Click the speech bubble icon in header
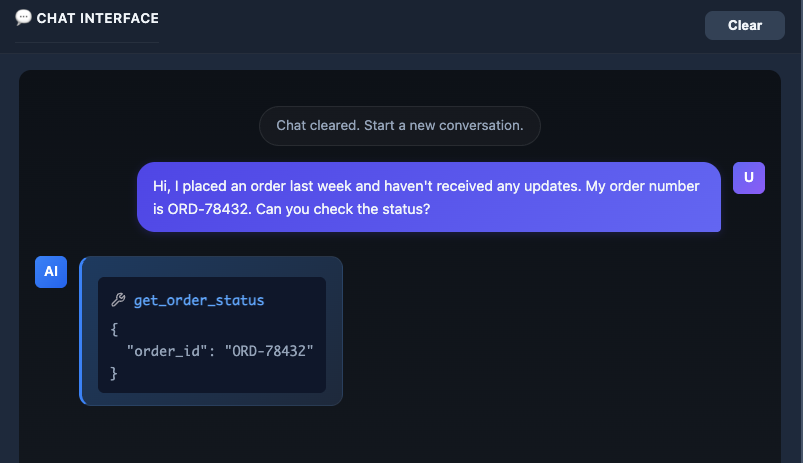The width and height of the screenshot is (803, 463). (x=24, y=17)
